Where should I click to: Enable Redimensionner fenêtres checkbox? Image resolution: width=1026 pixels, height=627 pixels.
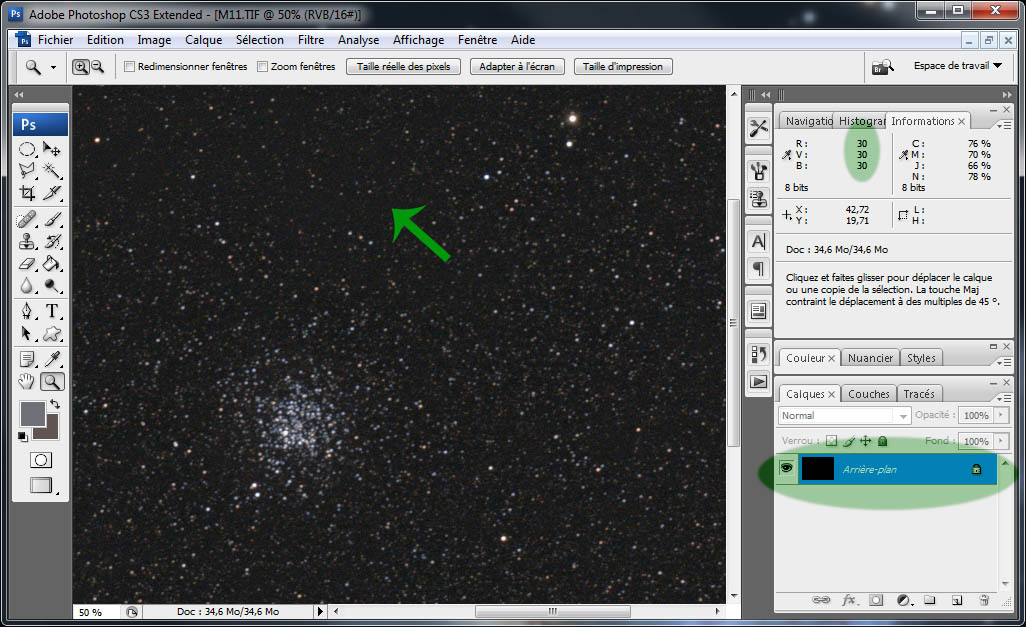click(130, 67)
